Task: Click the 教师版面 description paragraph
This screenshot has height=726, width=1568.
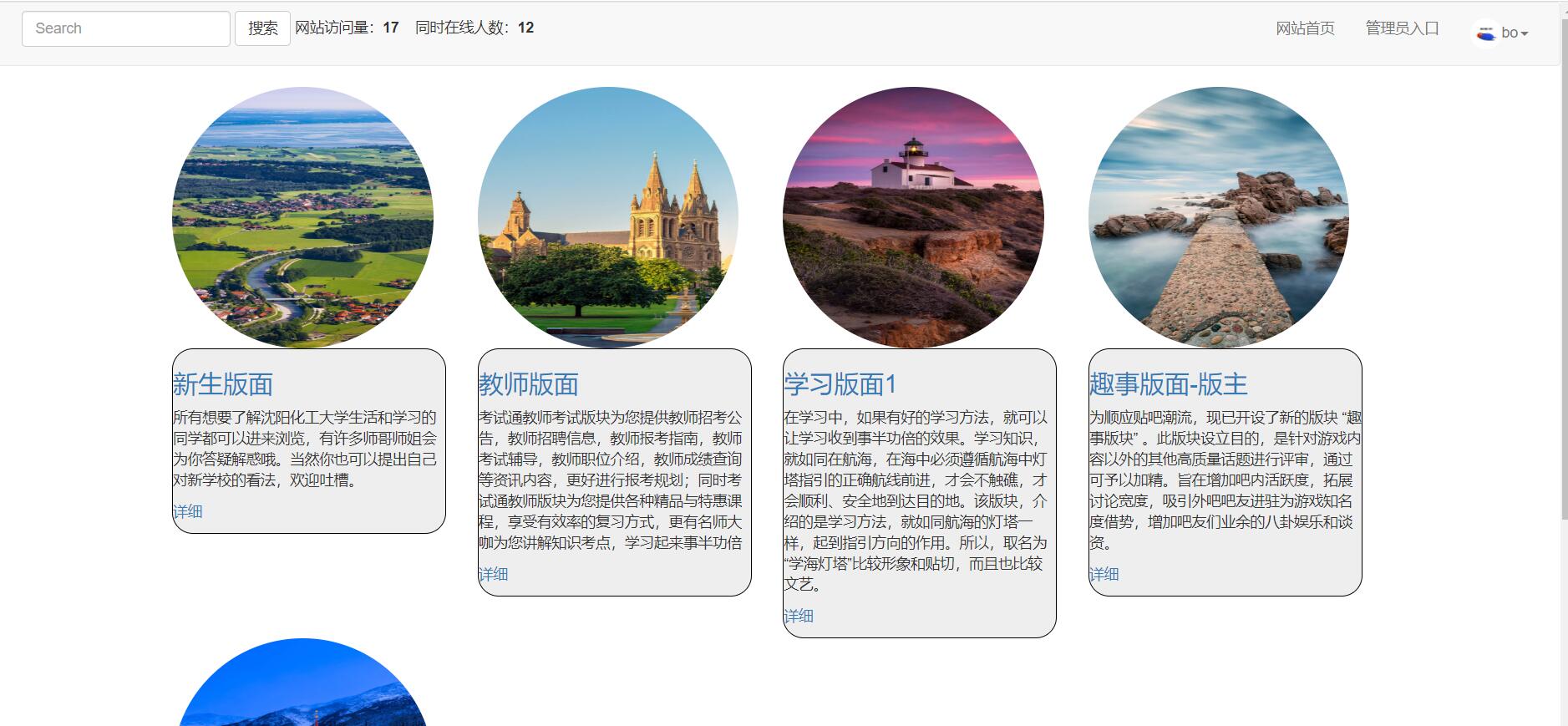Action: pos(612,480)
